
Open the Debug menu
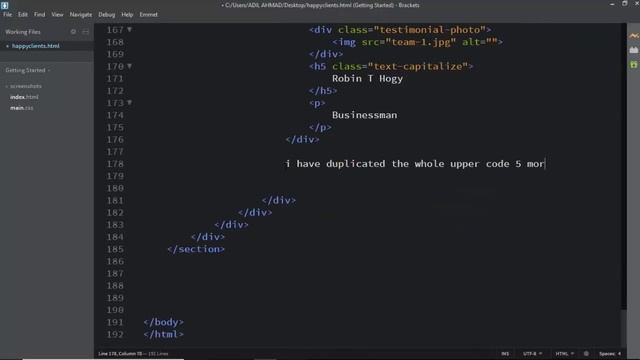click(x=107, y=14)
